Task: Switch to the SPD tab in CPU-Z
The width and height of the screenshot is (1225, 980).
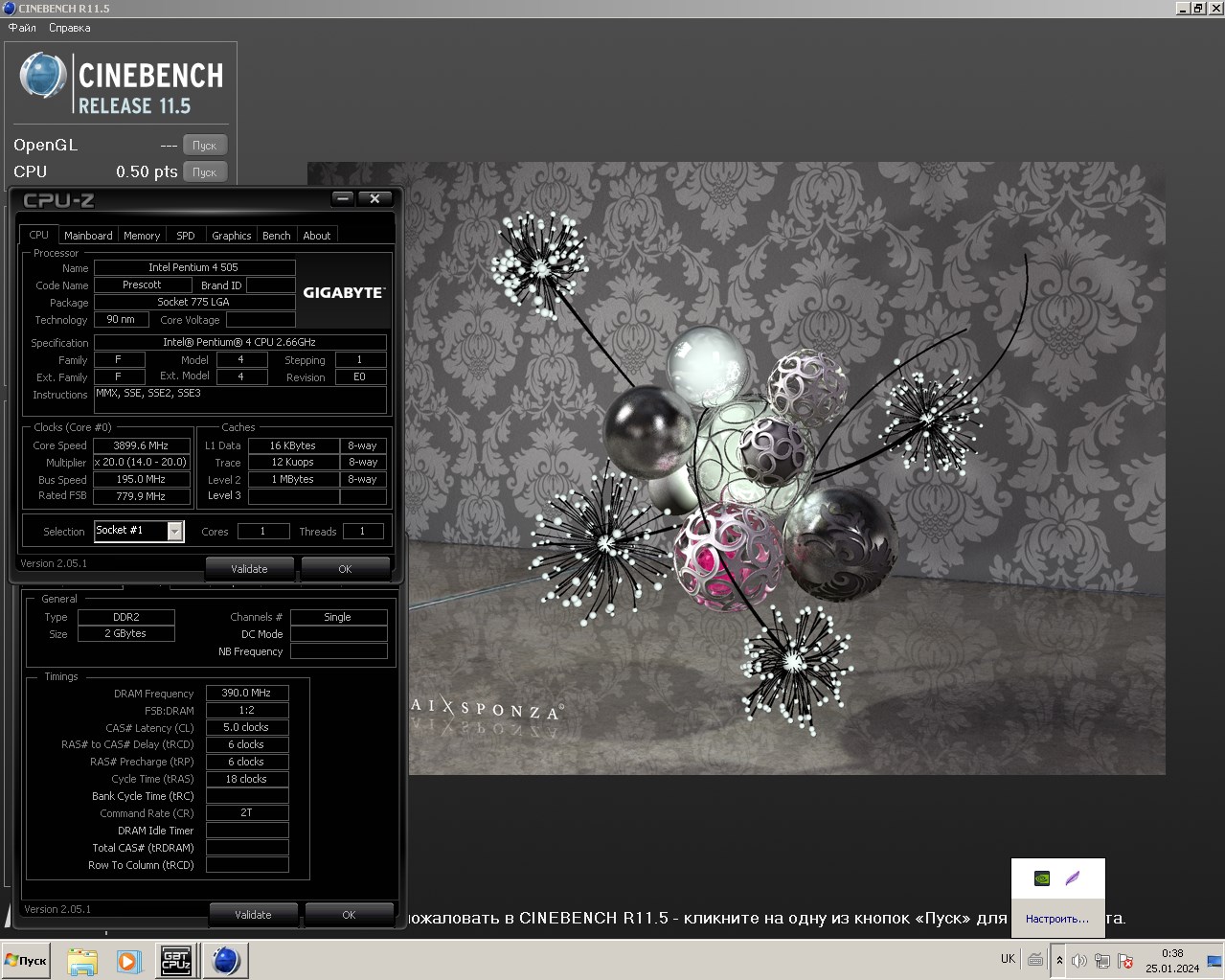Action: (186, 236)
